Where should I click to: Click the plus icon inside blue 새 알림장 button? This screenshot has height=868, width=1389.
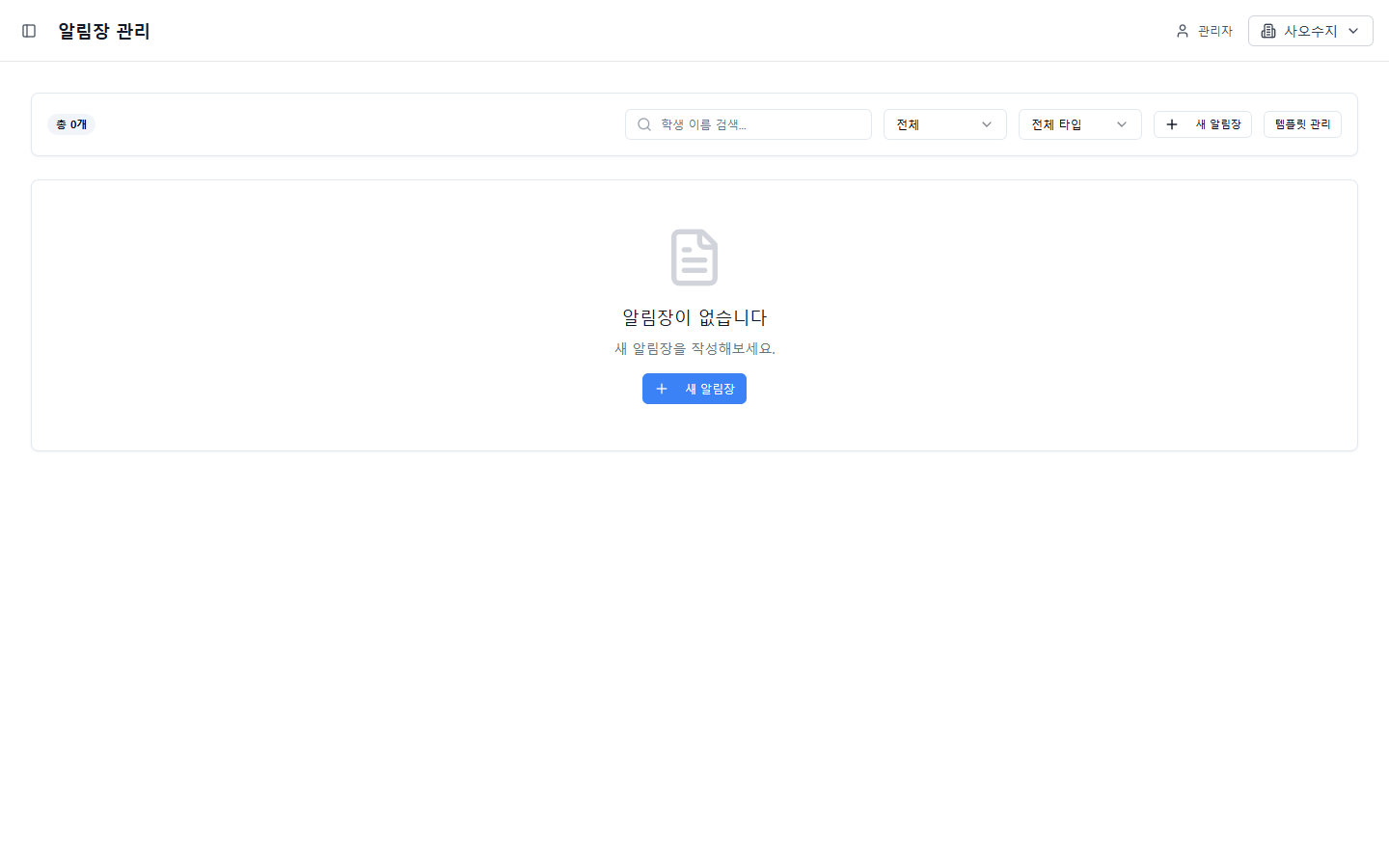click(x=661, y=388)
